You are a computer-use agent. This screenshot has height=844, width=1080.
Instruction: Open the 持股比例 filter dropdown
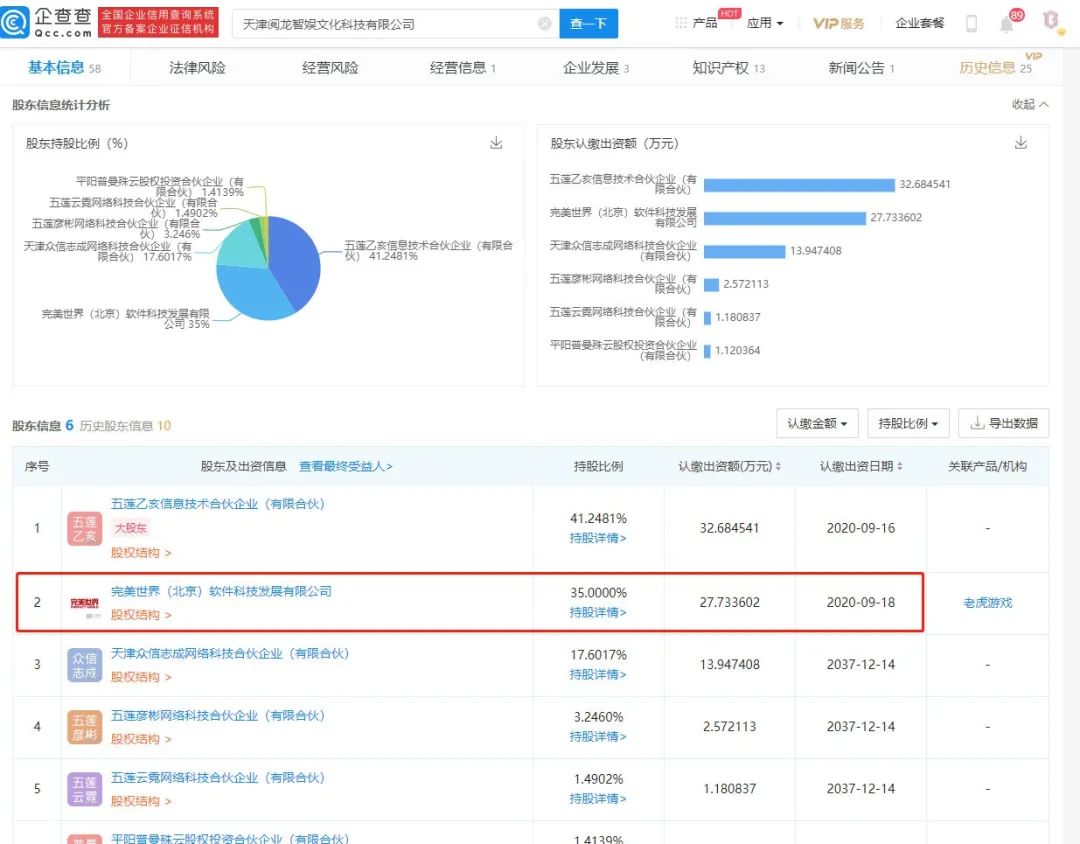908,423
